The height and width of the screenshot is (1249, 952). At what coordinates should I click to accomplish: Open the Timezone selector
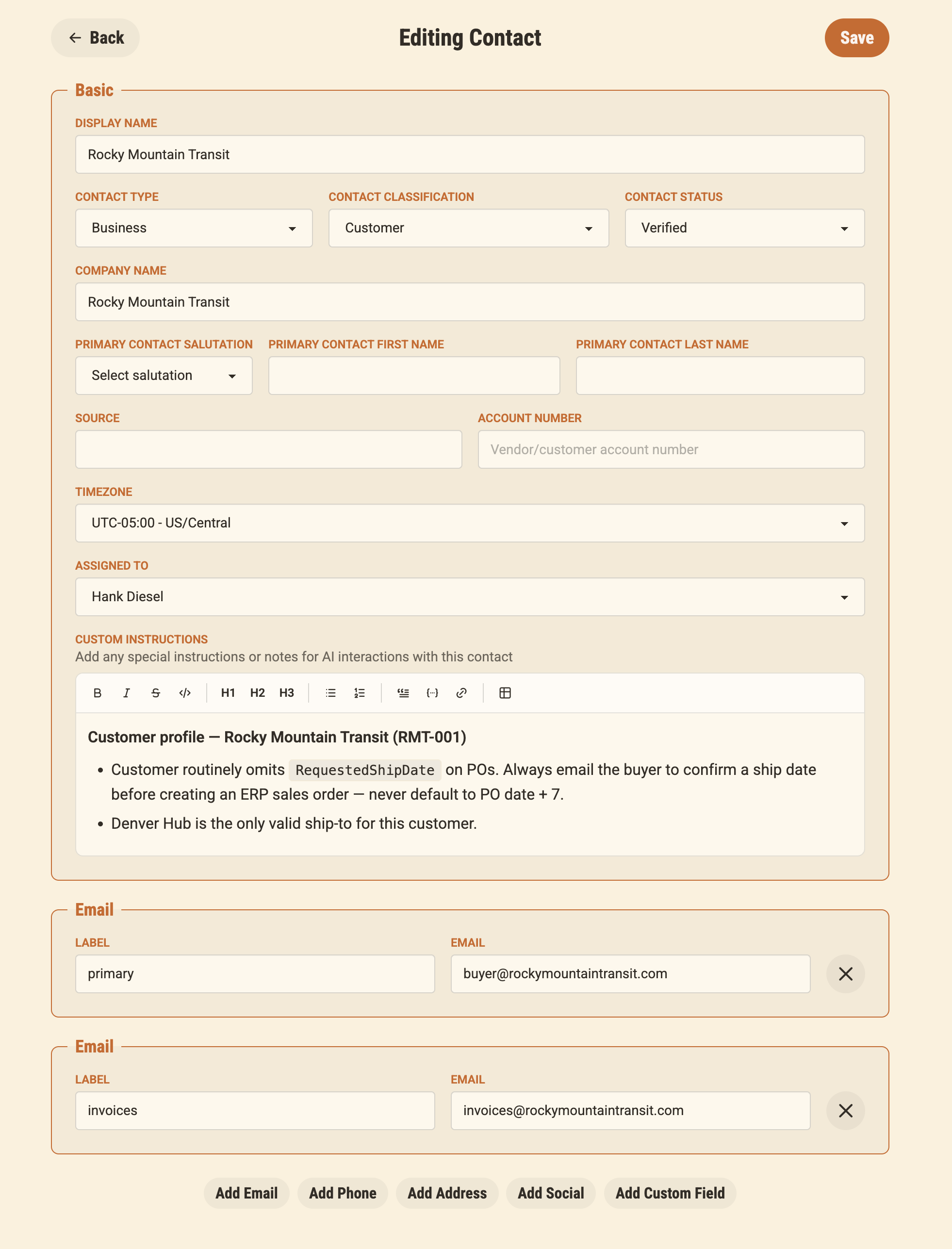coord(469,523)
